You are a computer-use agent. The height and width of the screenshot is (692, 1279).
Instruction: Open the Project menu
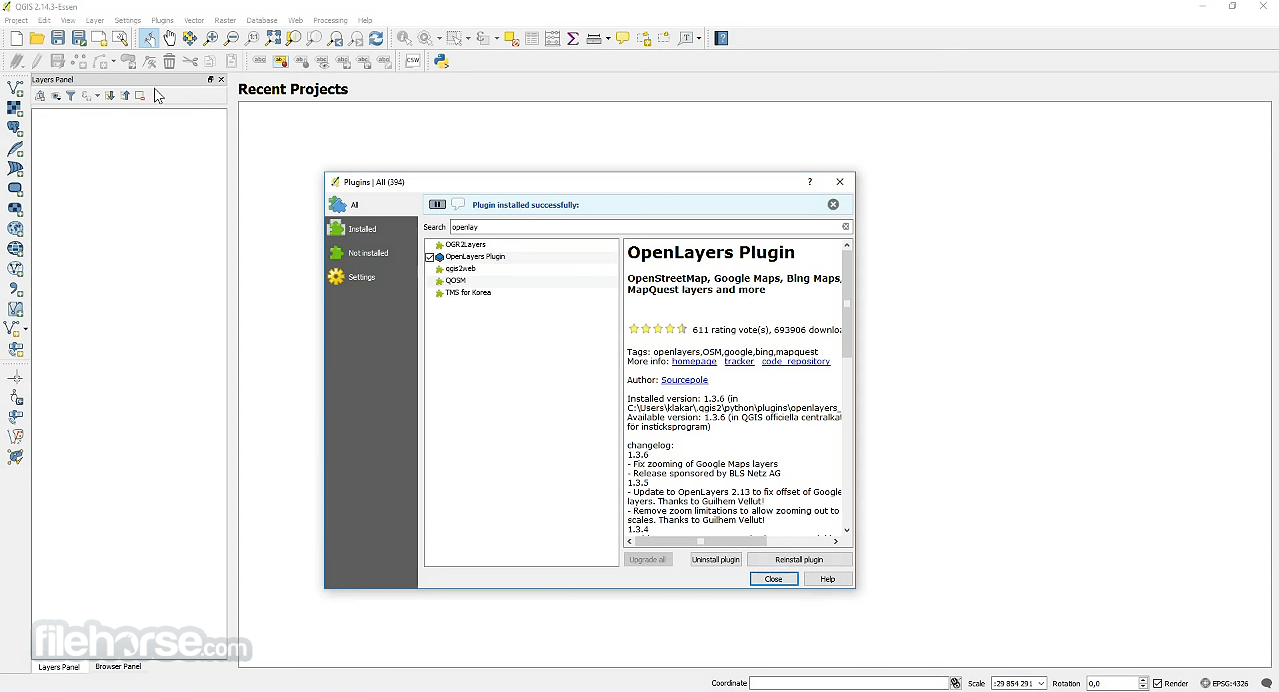[x=16, y=20]
